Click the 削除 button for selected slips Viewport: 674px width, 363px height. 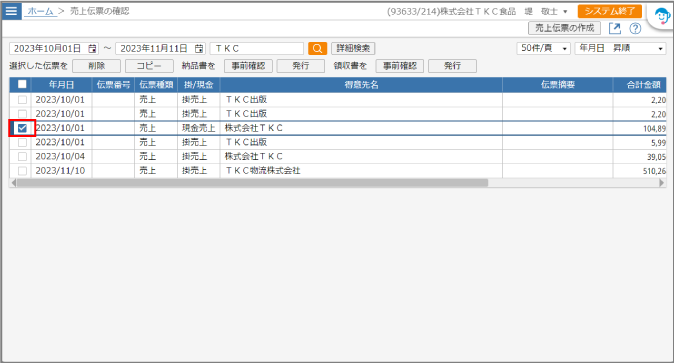(x=97, y=66)
